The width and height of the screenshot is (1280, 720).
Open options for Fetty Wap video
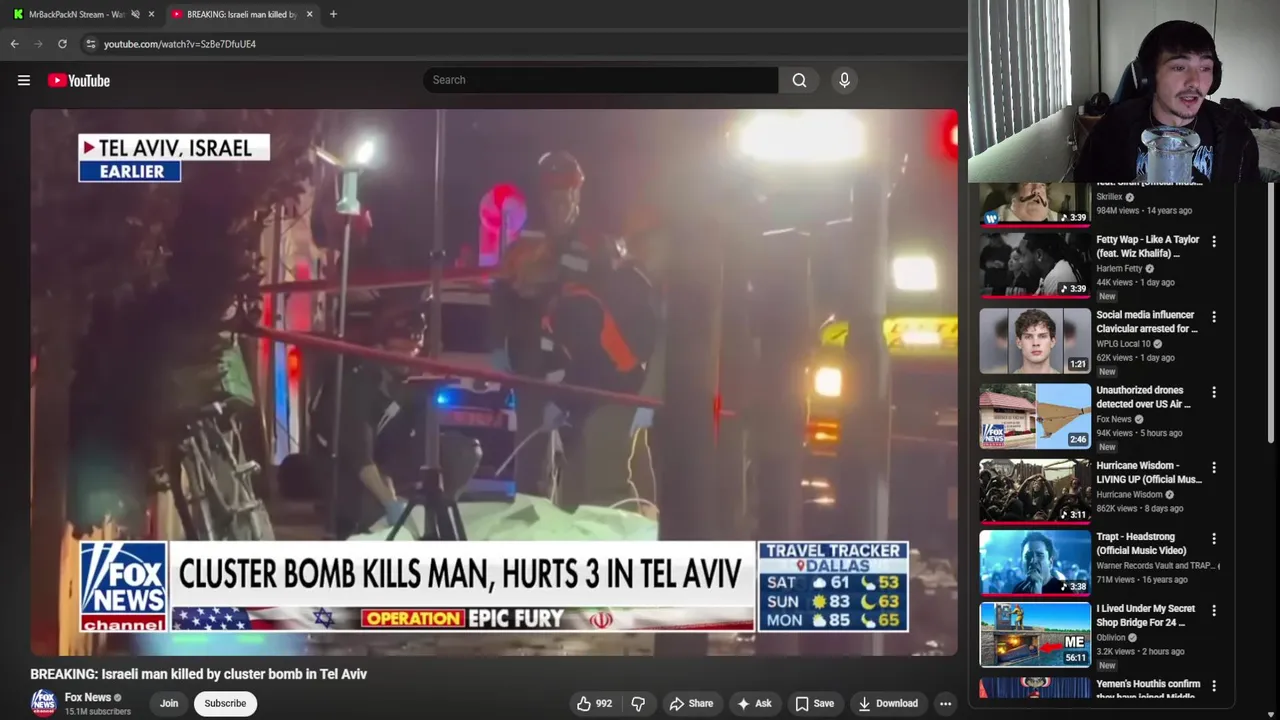(x=1214, y=241)
